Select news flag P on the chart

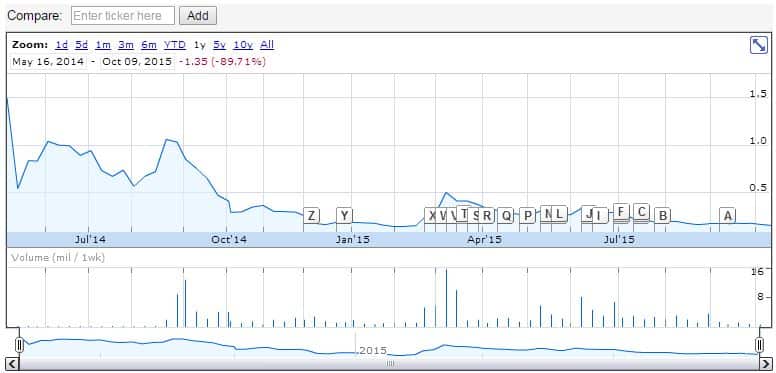(x=528, y=216)
